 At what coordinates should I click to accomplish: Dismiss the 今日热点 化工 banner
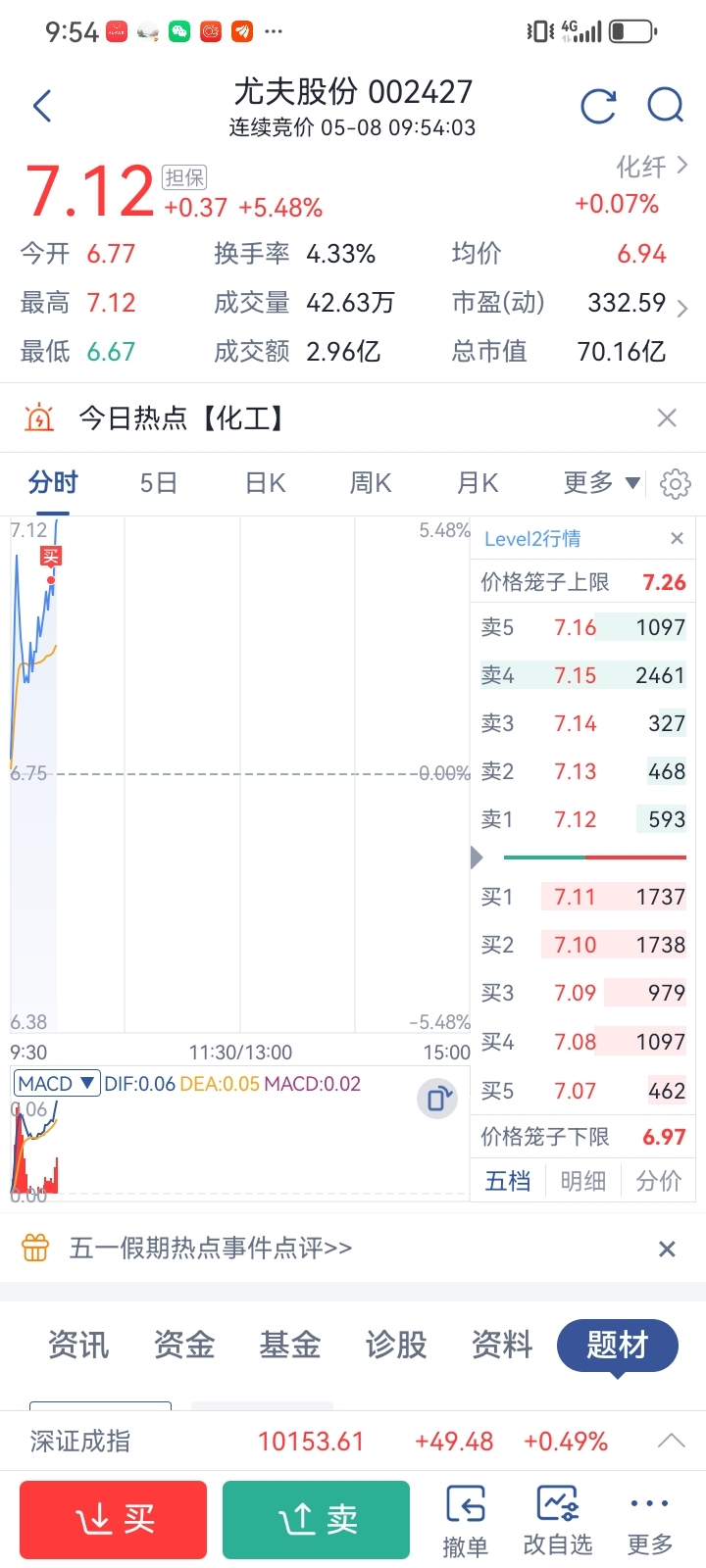[x=667, y=418]
